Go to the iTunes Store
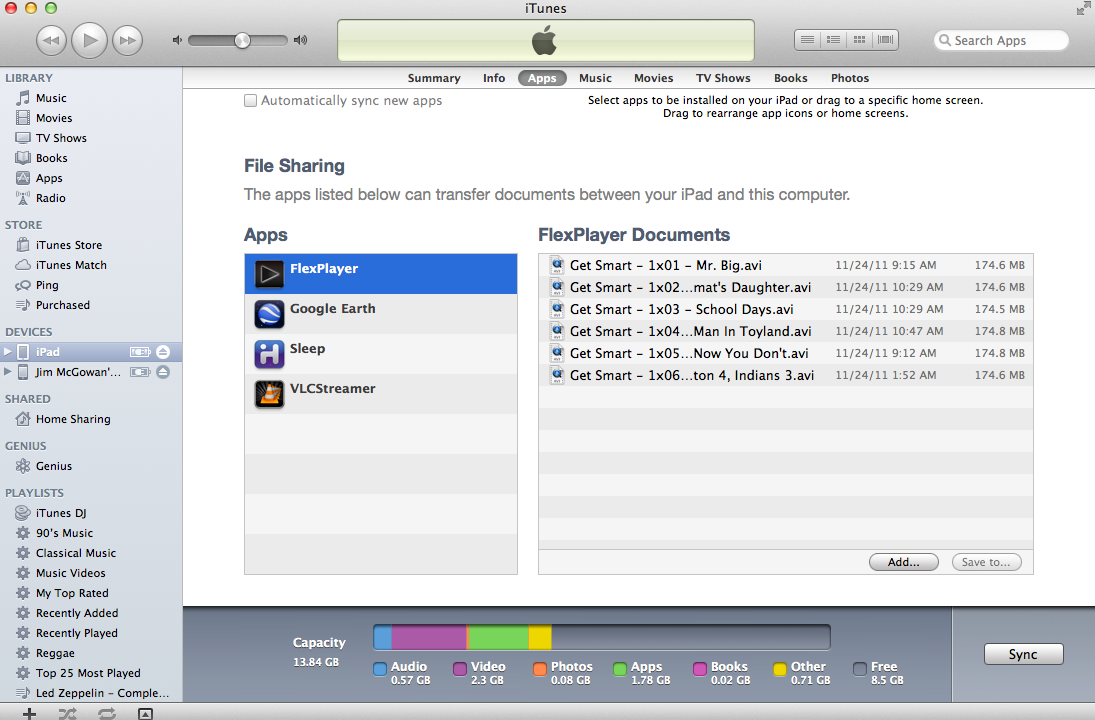Image resolution: width=1095 pixels, height=720 pixels. [91, 245]
